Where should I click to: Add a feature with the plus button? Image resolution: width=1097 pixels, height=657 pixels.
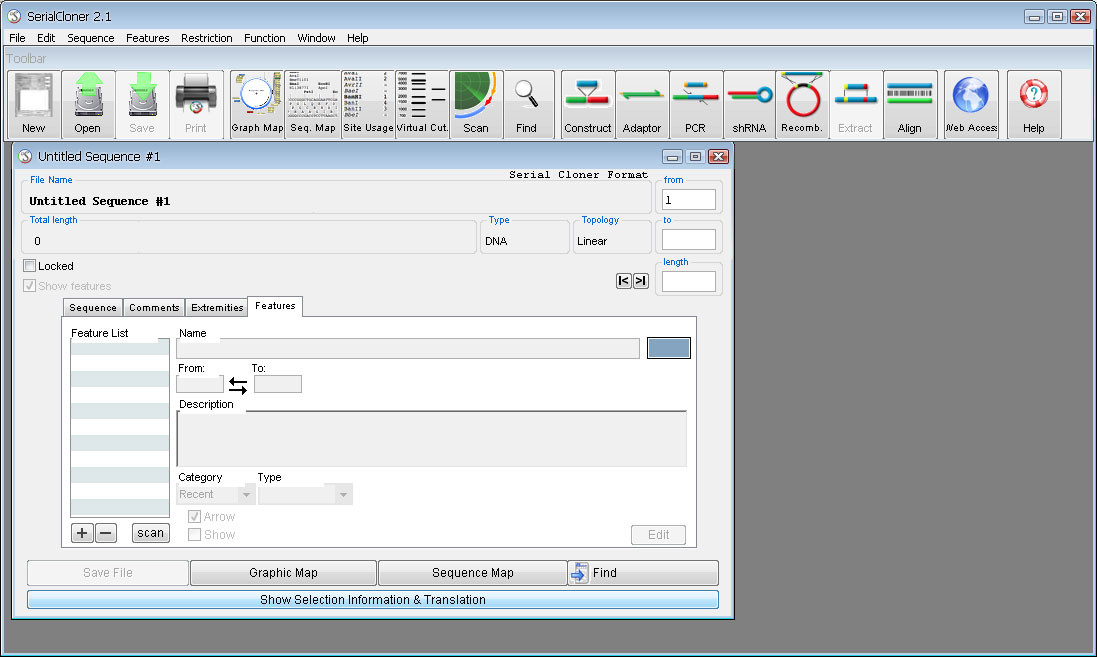point(82,533)
